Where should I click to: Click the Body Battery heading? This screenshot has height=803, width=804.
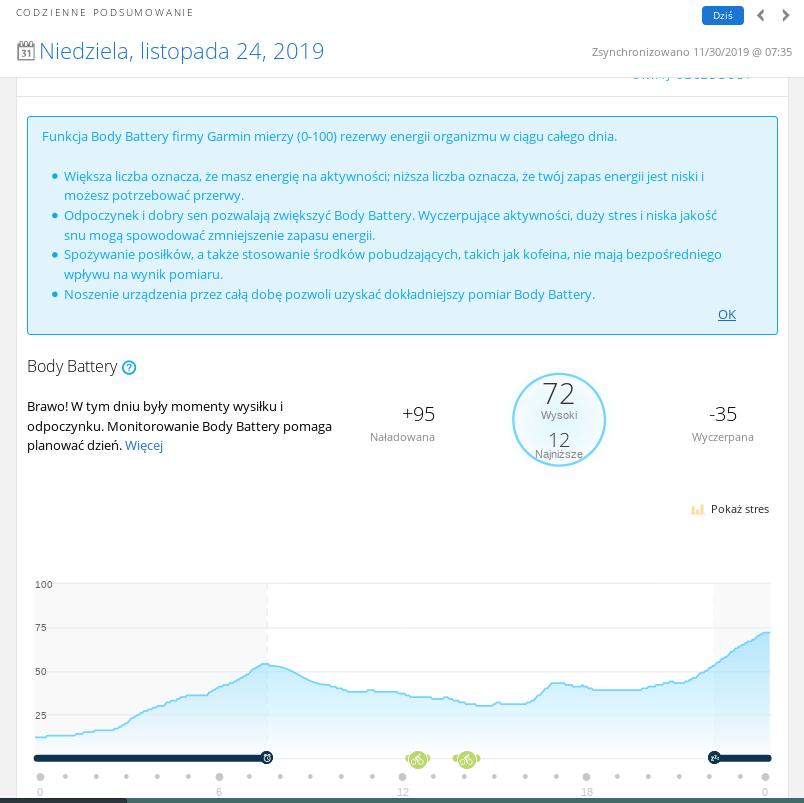click(72, 367)
